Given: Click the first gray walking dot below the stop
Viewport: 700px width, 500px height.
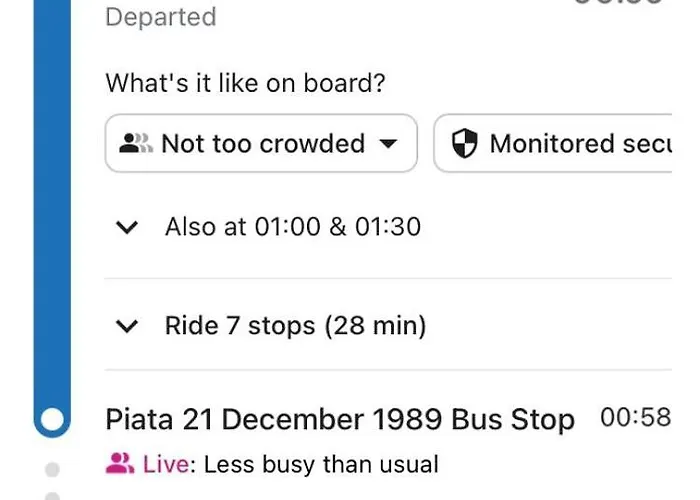Looking at the screenshot, I should [x=53, y=468].
